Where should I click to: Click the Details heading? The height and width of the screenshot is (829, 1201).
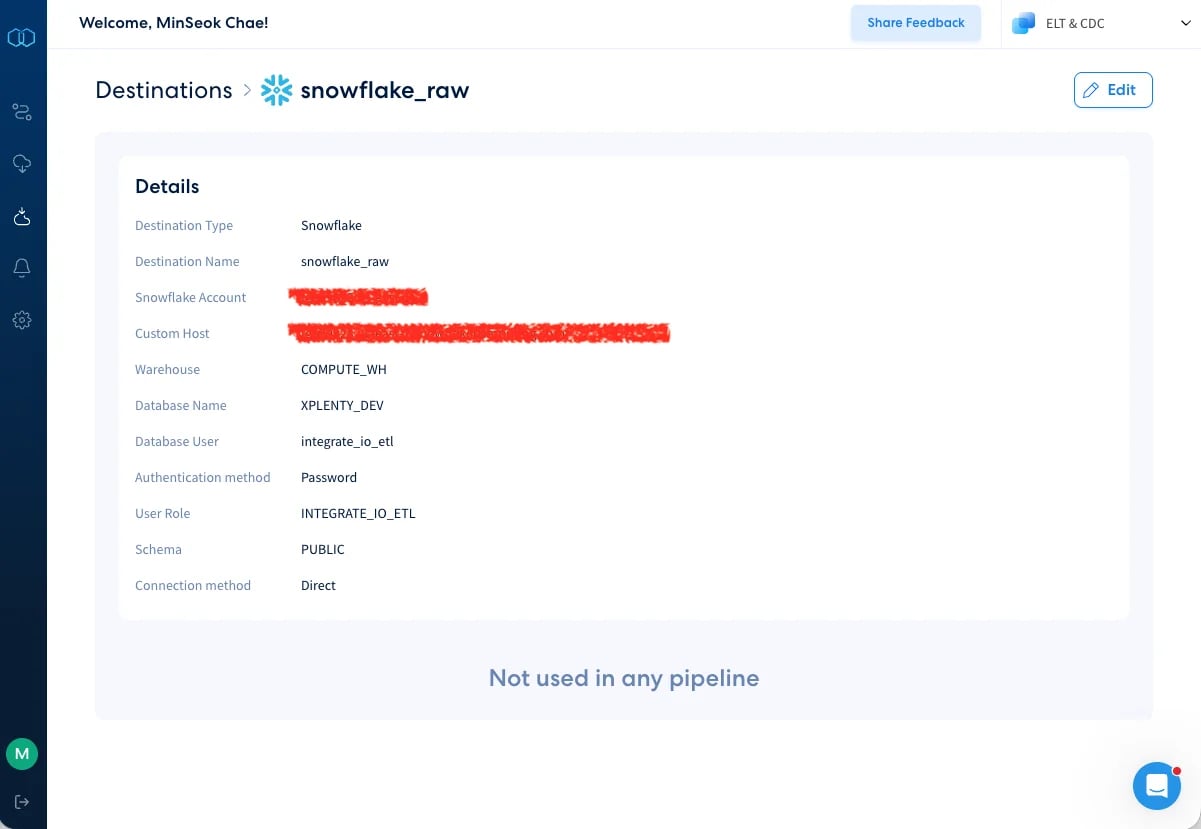click(x=167, y=186)
